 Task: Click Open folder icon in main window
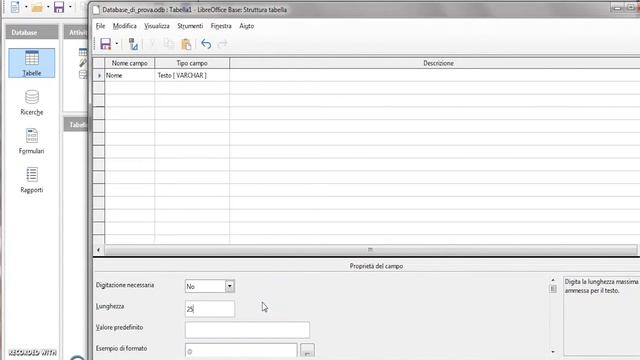(37, 7)
